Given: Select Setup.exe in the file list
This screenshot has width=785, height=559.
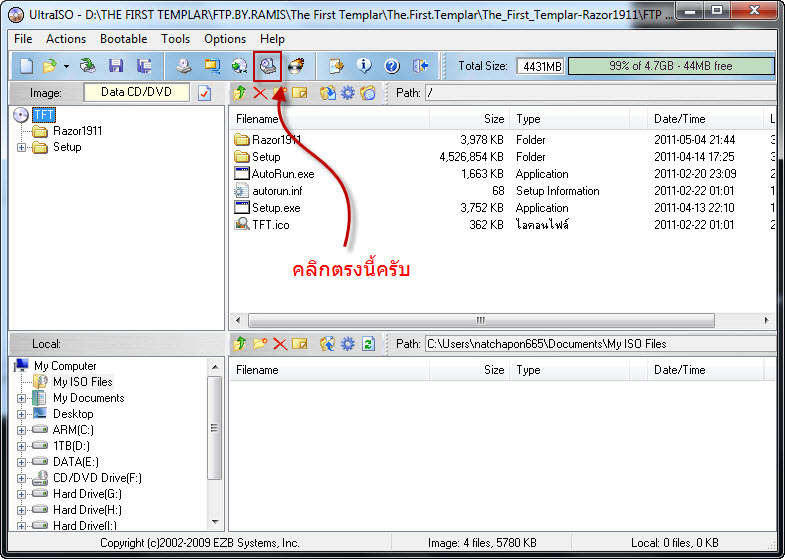Looking at the screenshot, I should (x=276, y=208).
